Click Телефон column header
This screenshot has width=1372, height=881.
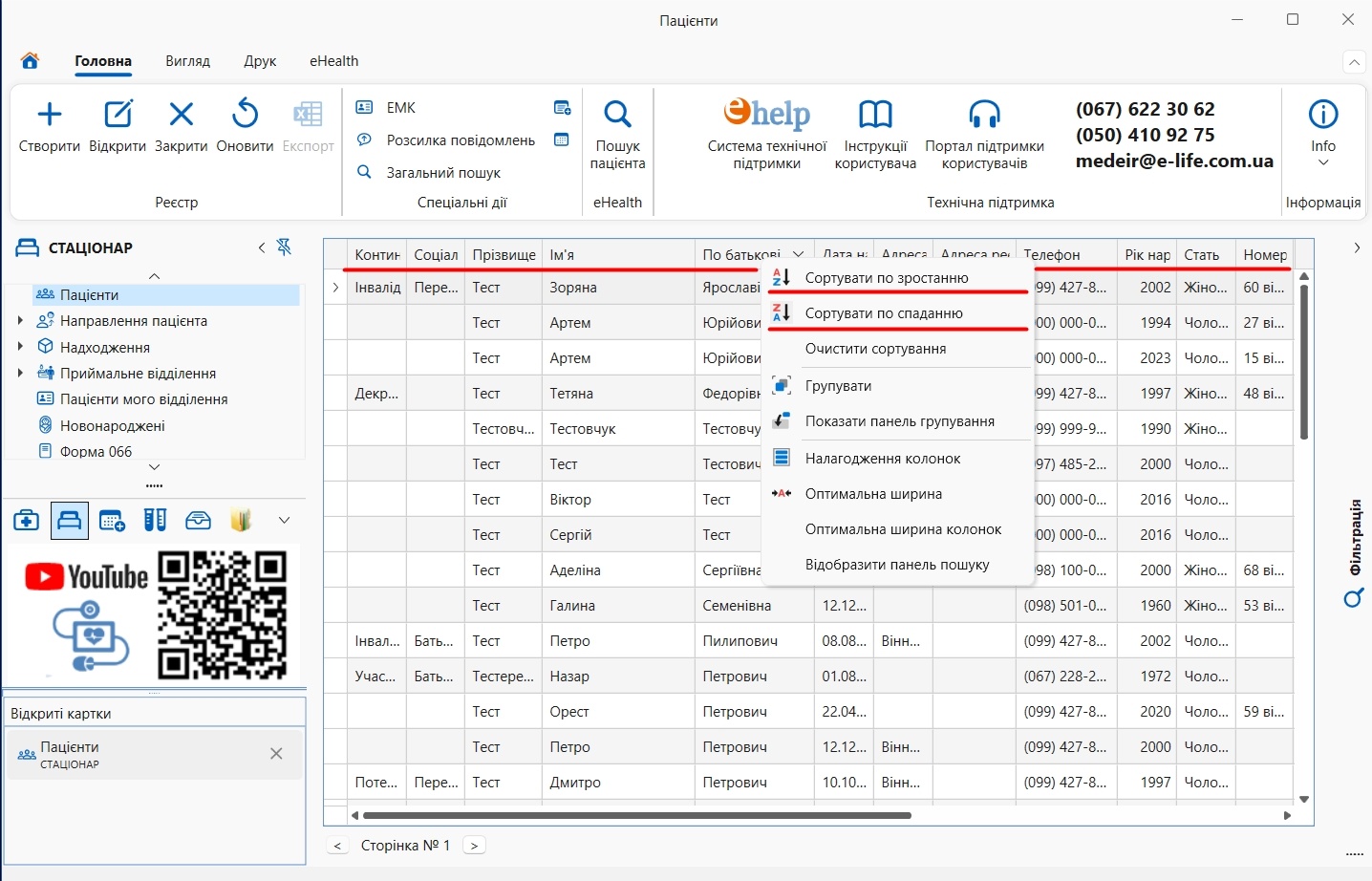1066,255
